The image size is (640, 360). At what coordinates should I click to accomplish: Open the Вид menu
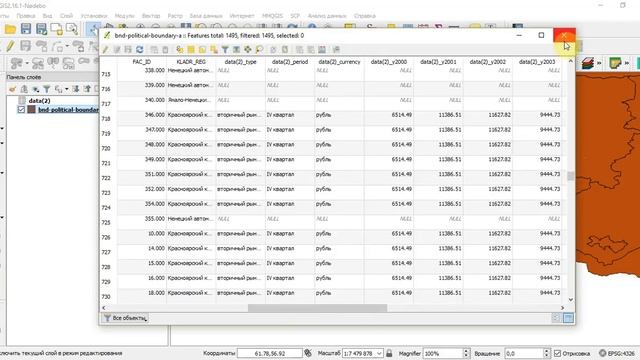[x=47, y=16]
